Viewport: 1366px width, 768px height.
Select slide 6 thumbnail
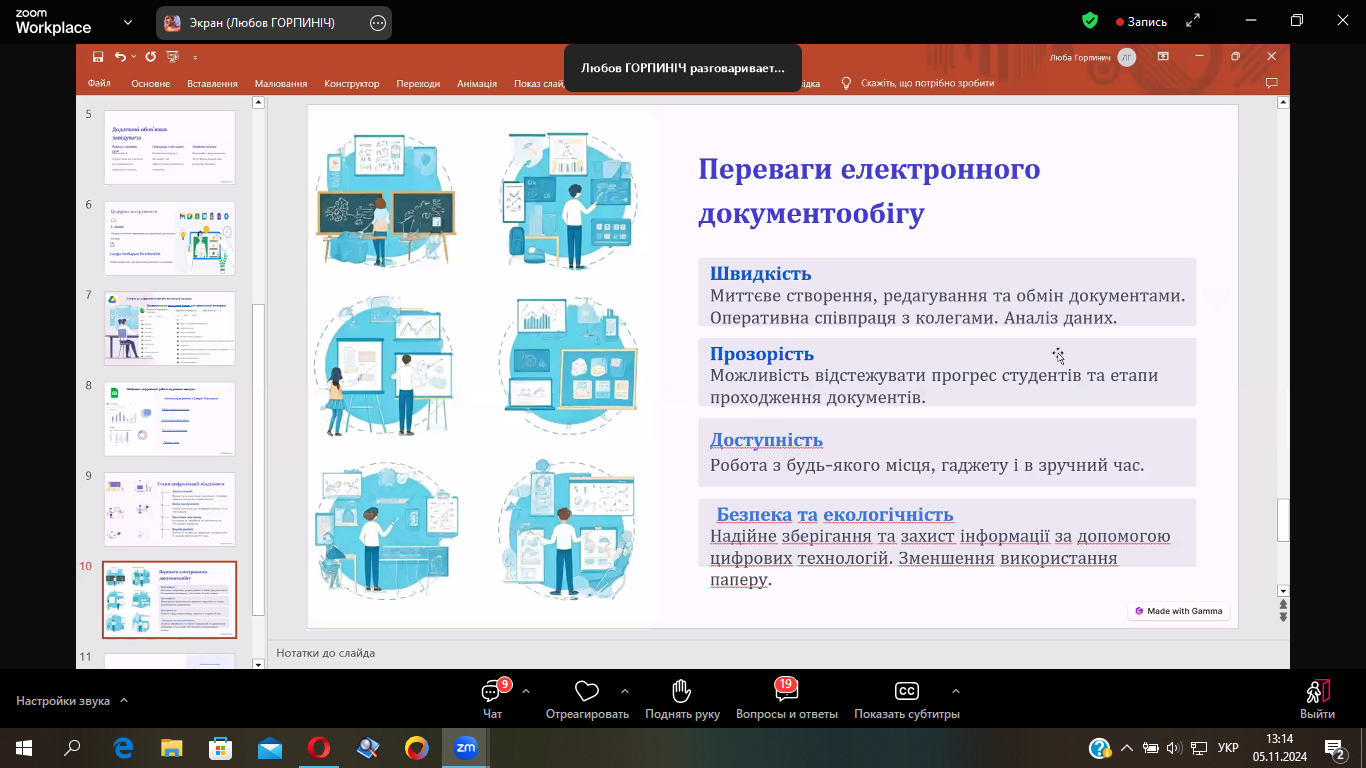(170, 238)
